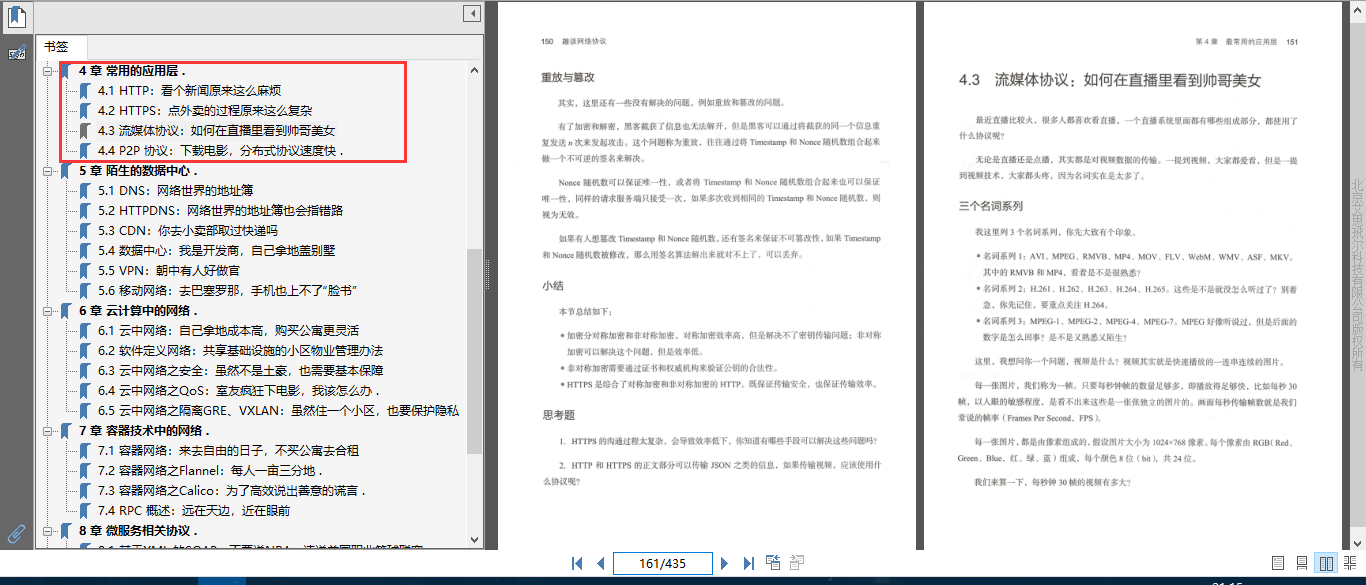Click bookmark panel scrollbar up arrow

[474, 70]
